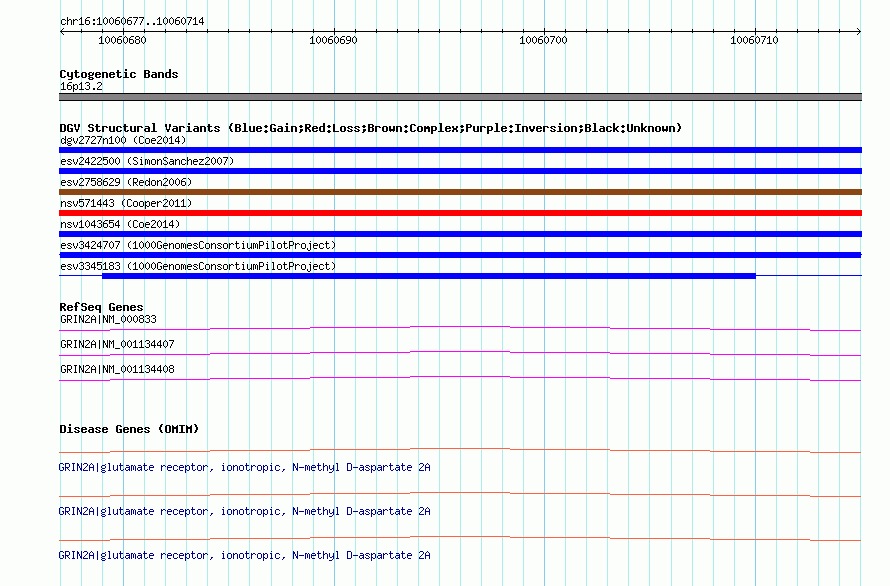Open variant esv2758629 (Redon2006) label
Image resolution: width=890 pixels, height=586 pixels.
point(126,182)
